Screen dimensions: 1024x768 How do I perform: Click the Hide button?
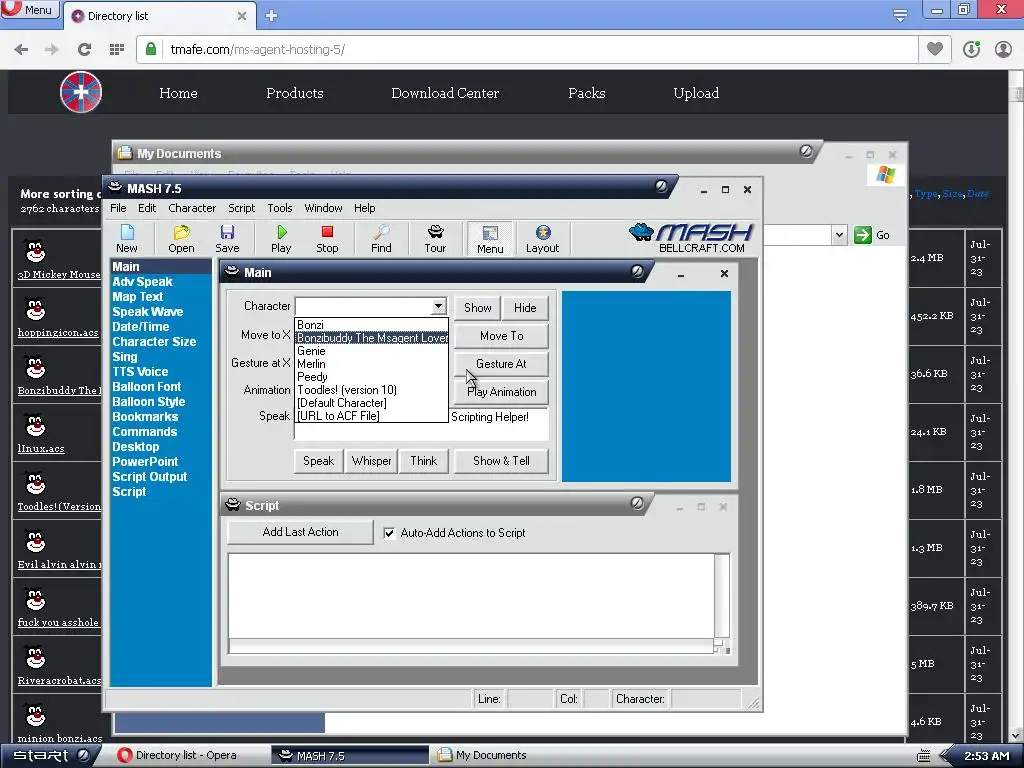(525, 308)
